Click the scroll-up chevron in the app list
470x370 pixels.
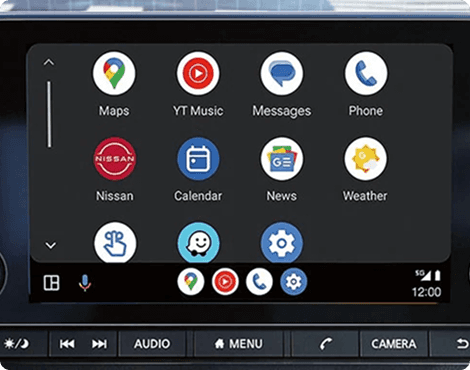click(49, 62)
